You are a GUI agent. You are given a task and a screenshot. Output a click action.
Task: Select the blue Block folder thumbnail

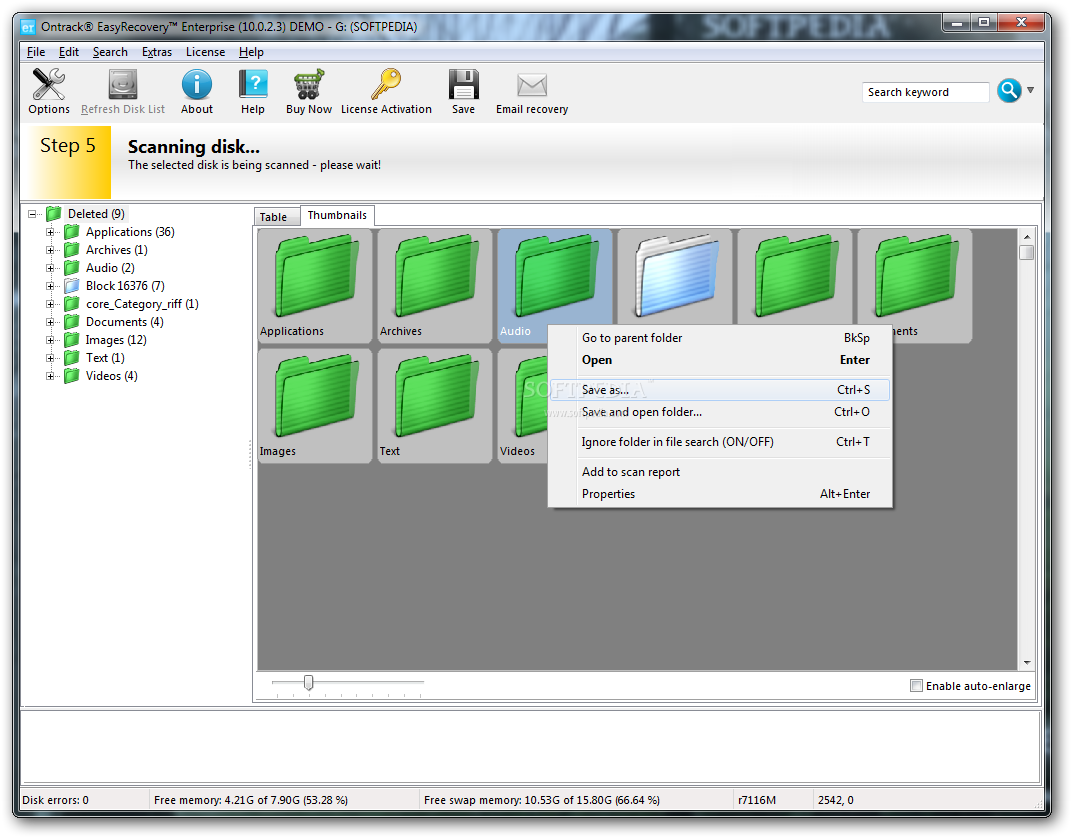click(675, 276)
